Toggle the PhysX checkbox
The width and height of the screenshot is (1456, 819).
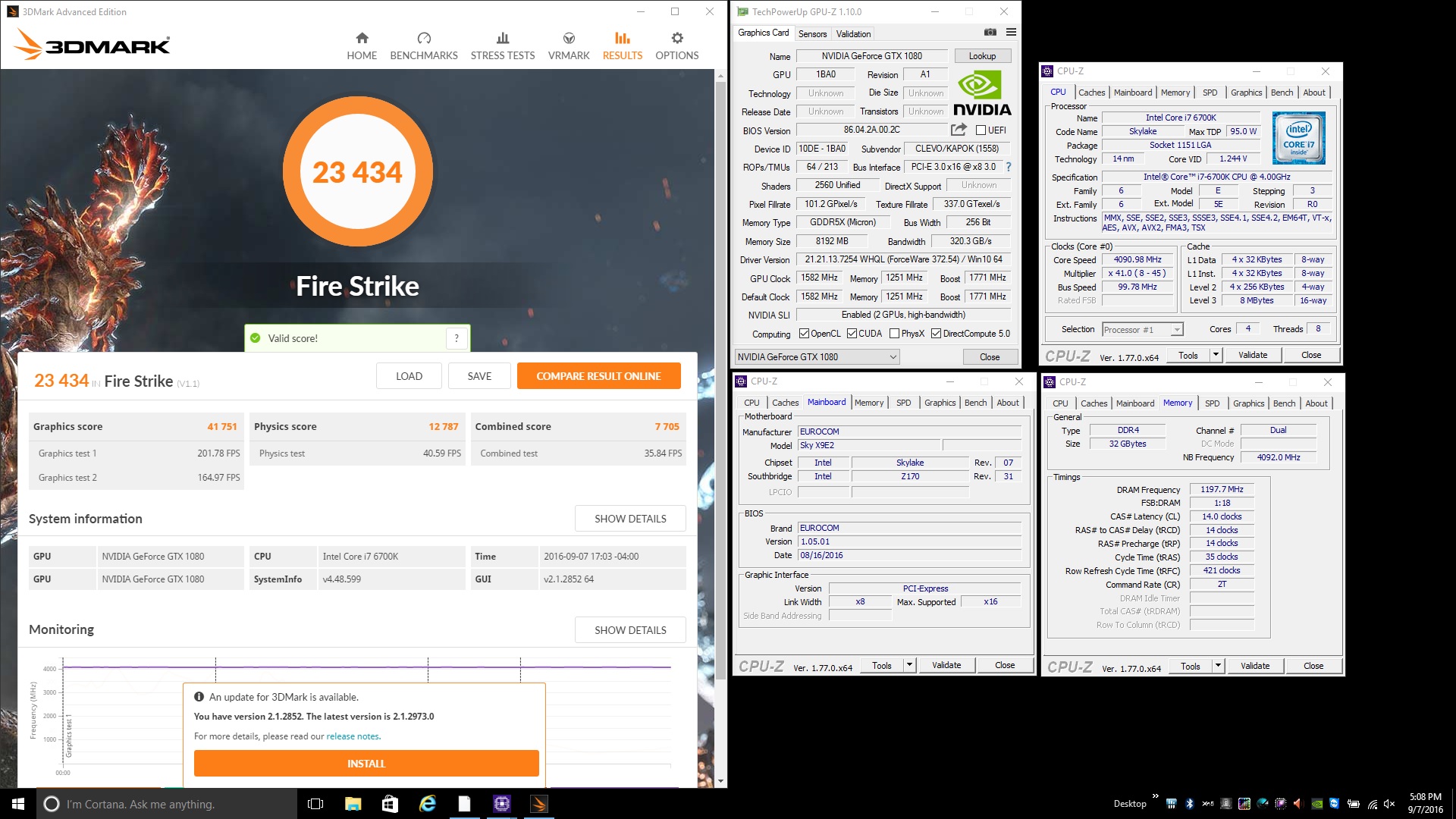(x=895, y=334)
